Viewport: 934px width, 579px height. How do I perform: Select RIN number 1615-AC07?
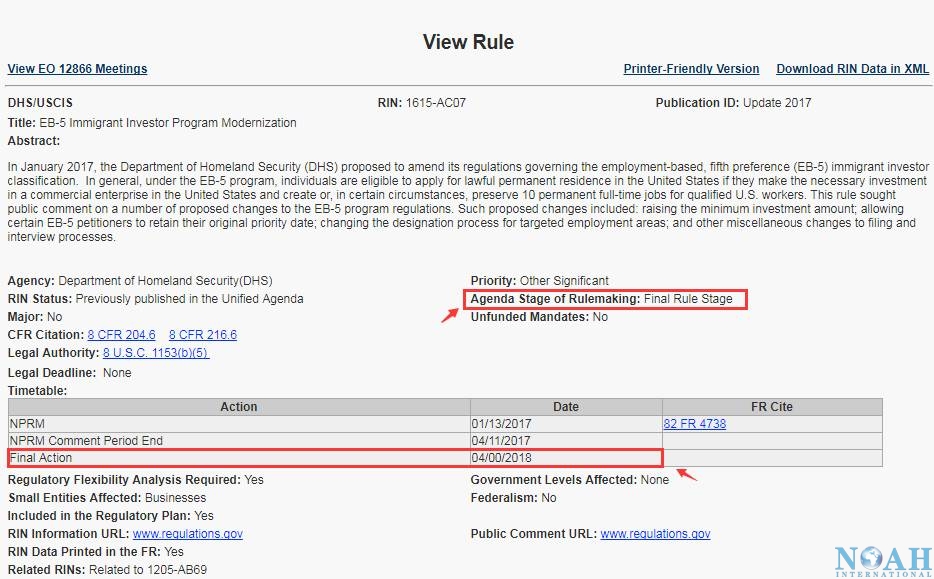tap(436, 102)
